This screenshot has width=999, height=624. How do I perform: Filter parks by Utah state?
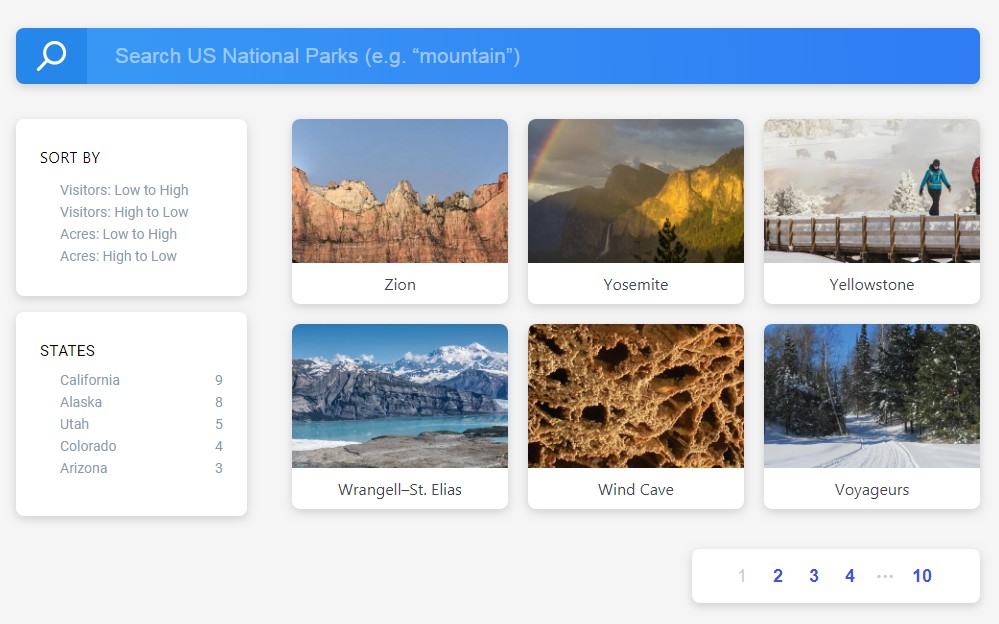[x=75, y=424]
